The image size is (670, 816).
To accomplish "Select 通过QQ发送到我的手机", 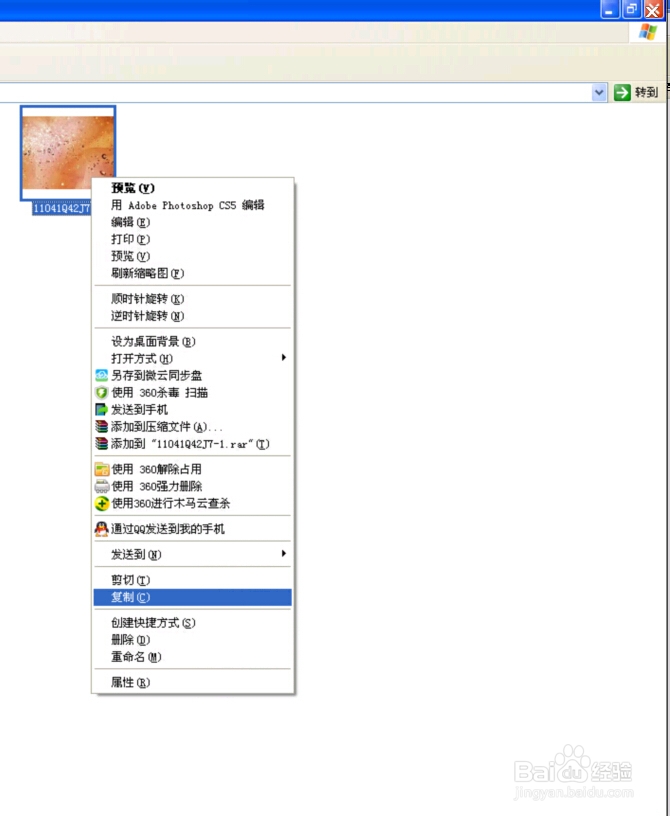I will (x=193, y=529).
